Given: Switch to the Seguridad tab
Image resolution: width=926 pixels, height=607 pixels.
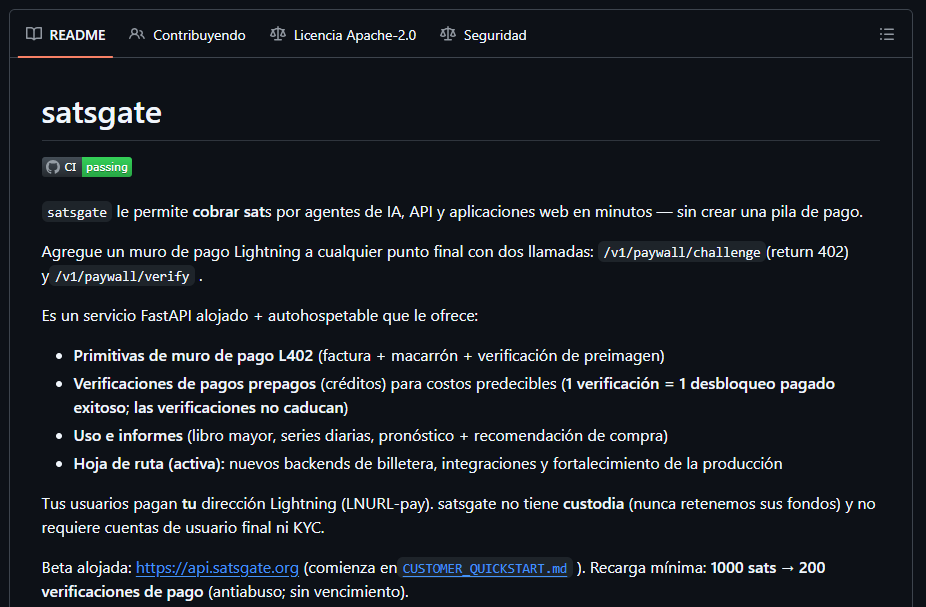Looking at the screenshot, I should (x=483, y=35).
